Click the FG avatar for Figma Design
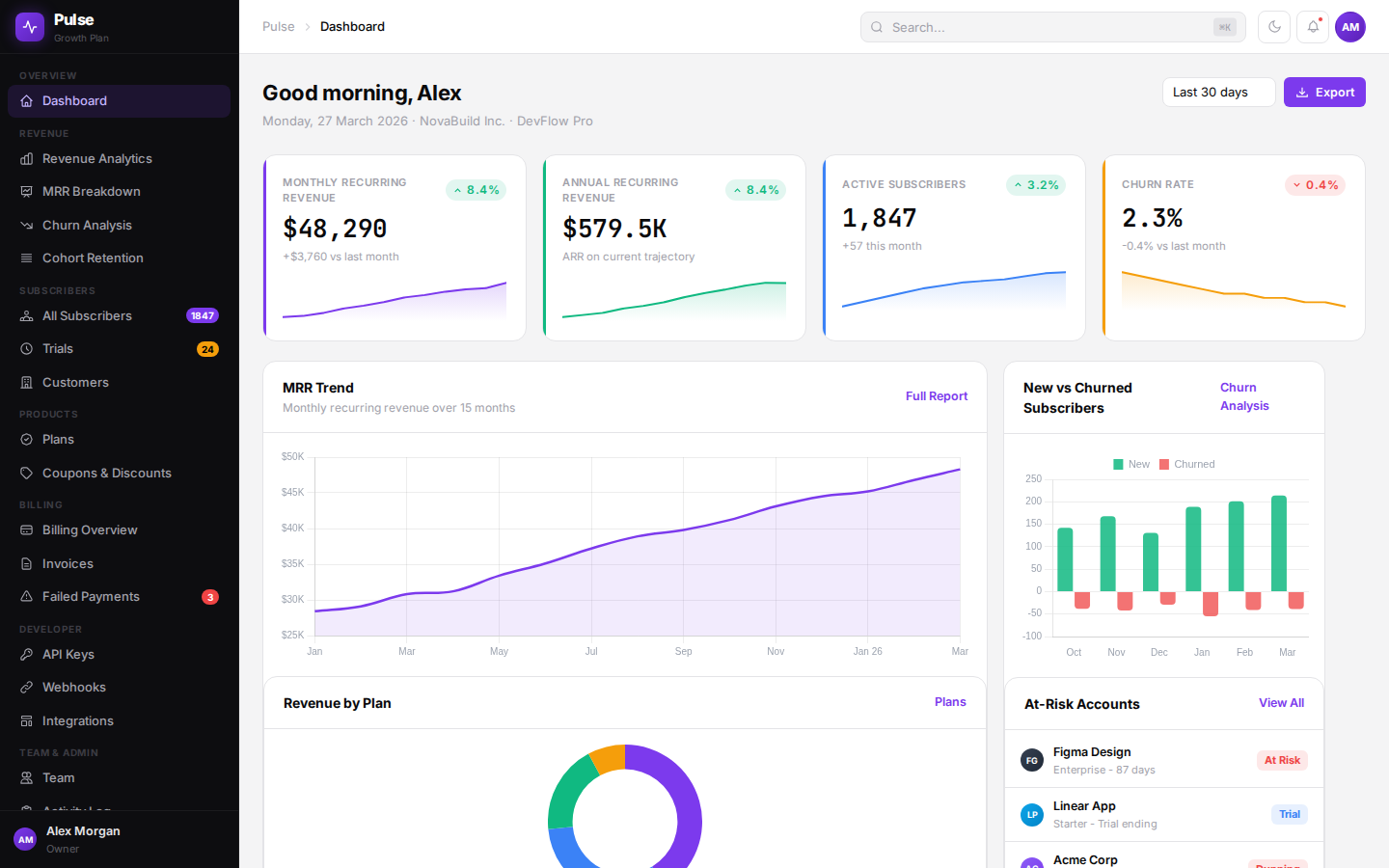 1032,760
